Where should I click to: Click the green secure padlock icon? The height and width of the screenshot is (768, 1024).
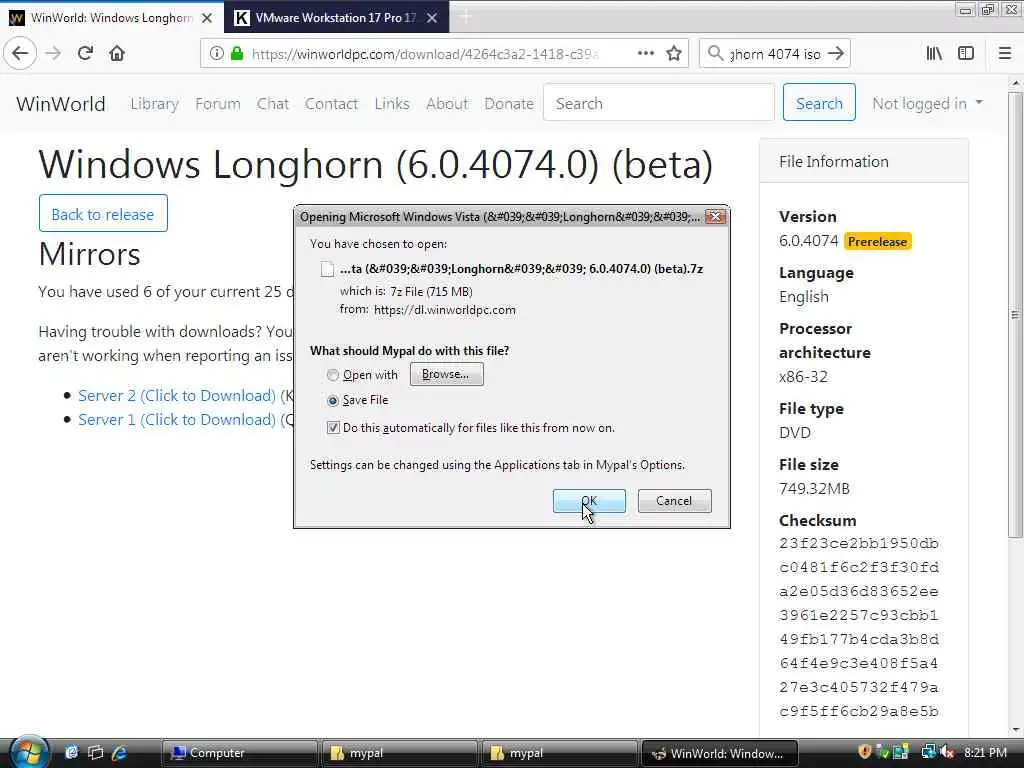coord(237,54)
